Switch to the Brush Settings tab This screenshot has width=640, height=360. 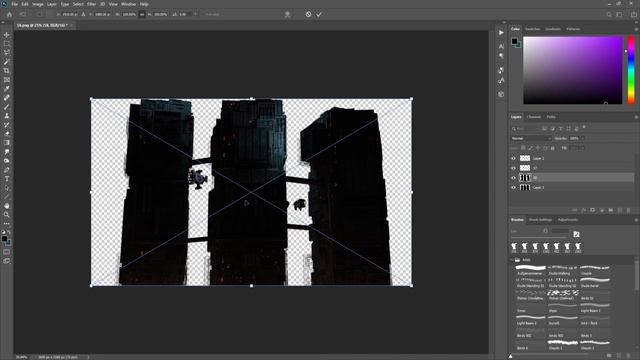pos(540,220)
